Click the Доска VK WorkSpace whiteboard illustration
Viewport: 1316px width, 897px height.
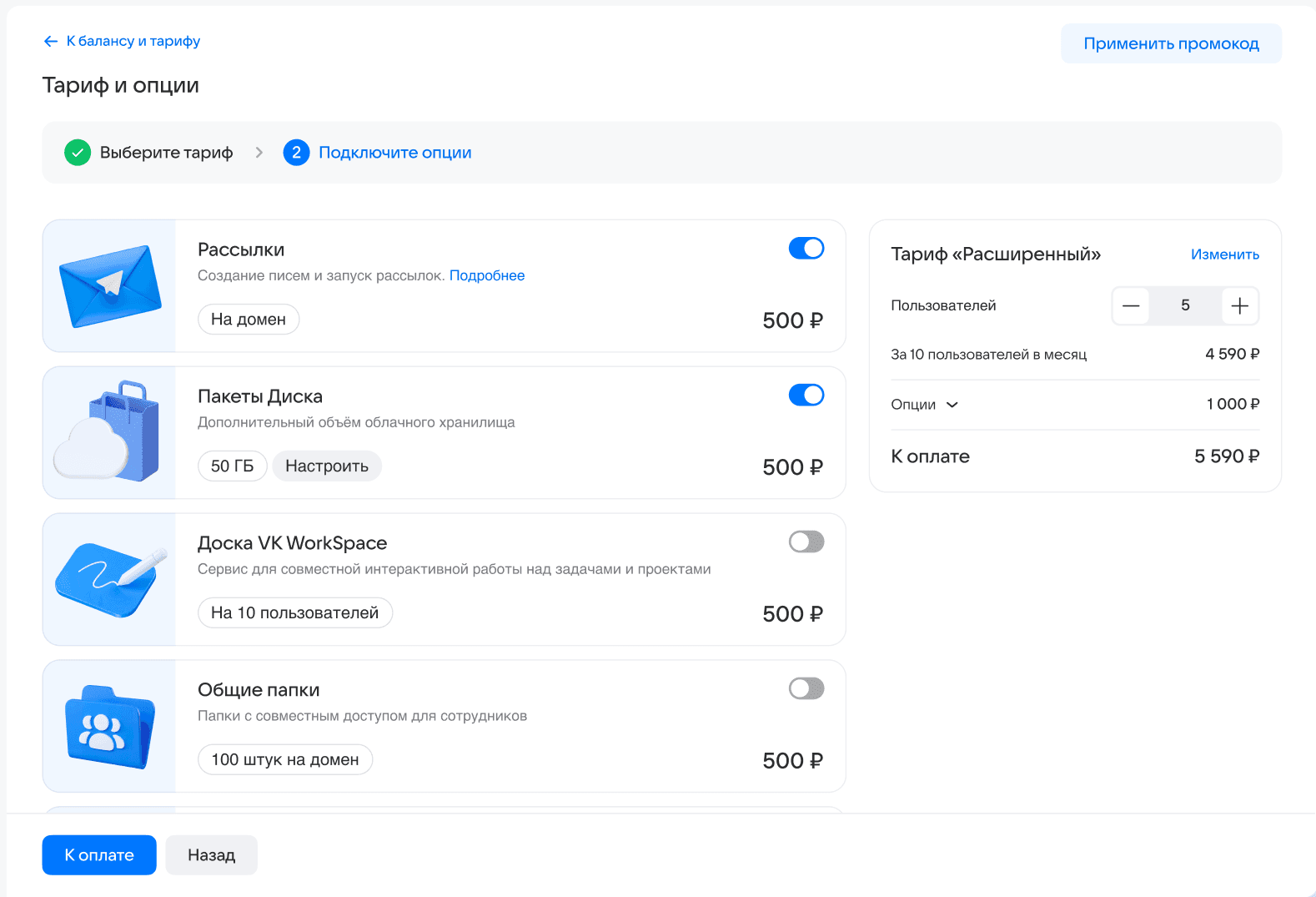coord(110,579)
